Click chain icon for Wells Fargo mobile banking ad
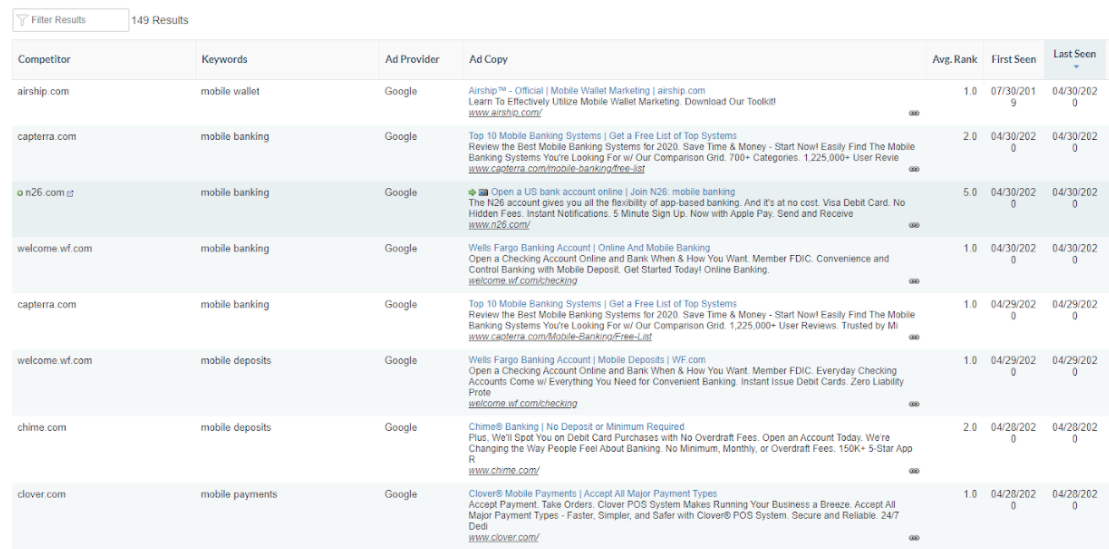1109x549 pixels. (x=914, y=282)
